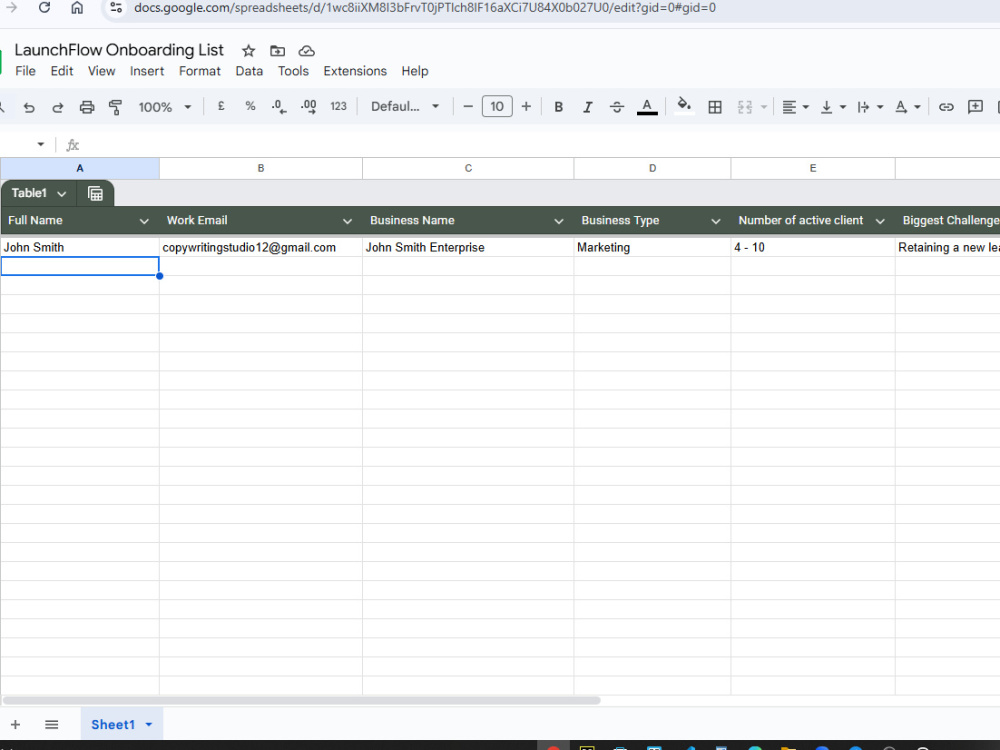Open the Format menu
This screenshot has height=750, width=1000.
200,71
